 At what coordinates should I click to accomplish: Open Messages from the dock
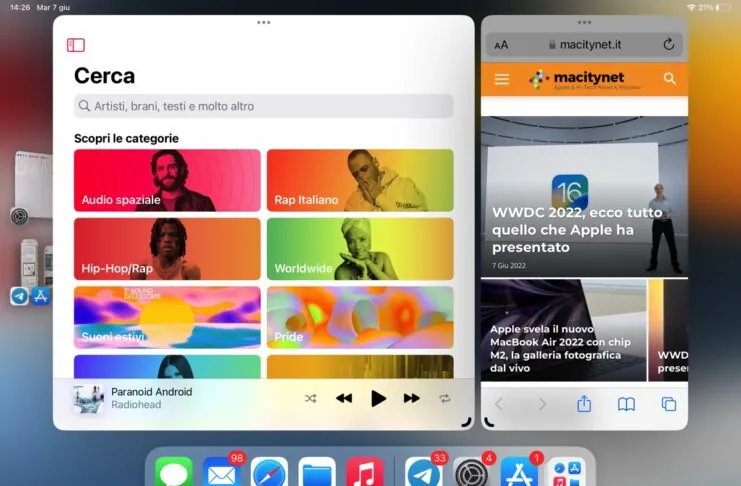click(173, 472)
